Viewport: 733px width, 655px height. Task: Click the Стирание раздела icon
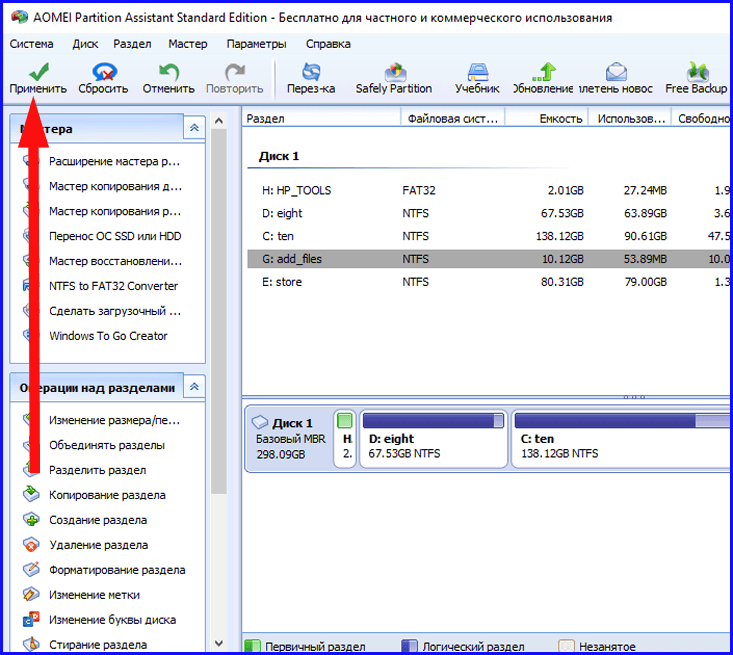click(x=31, y=644)
